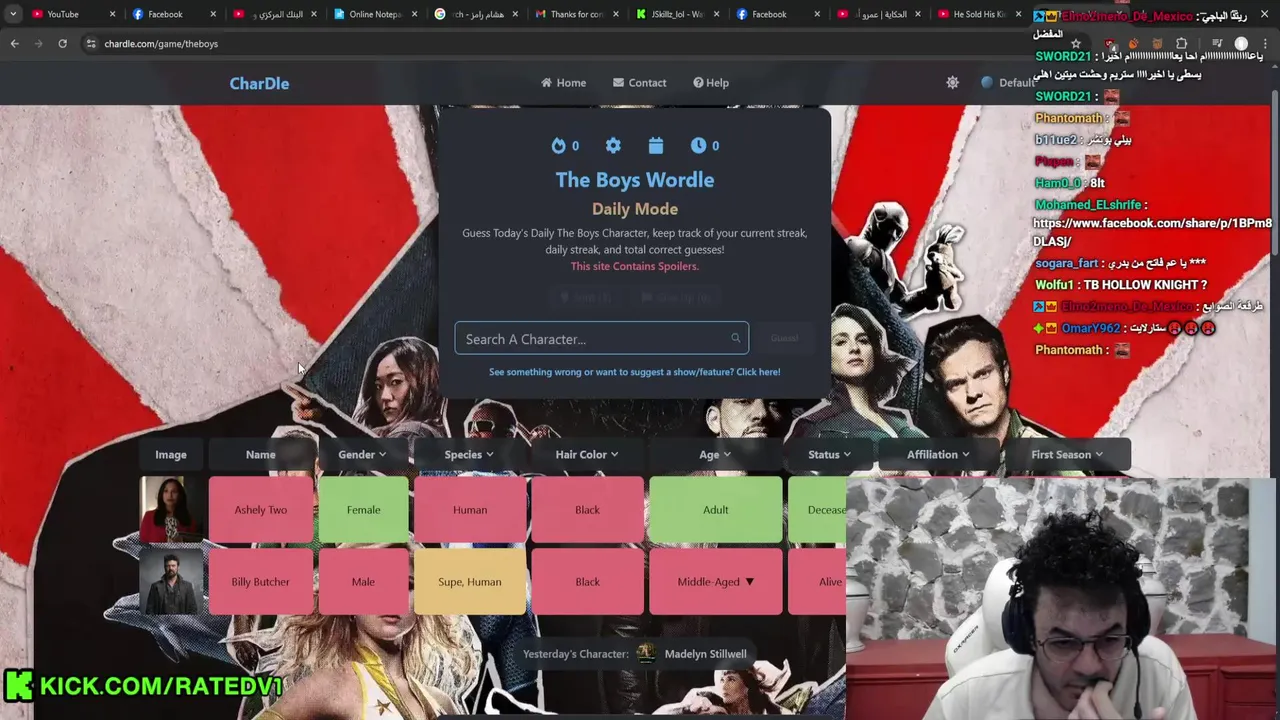Screen dimensions: 1280x720
Task: Click the Home house icon in navbar
Action: tap(546, 83)
